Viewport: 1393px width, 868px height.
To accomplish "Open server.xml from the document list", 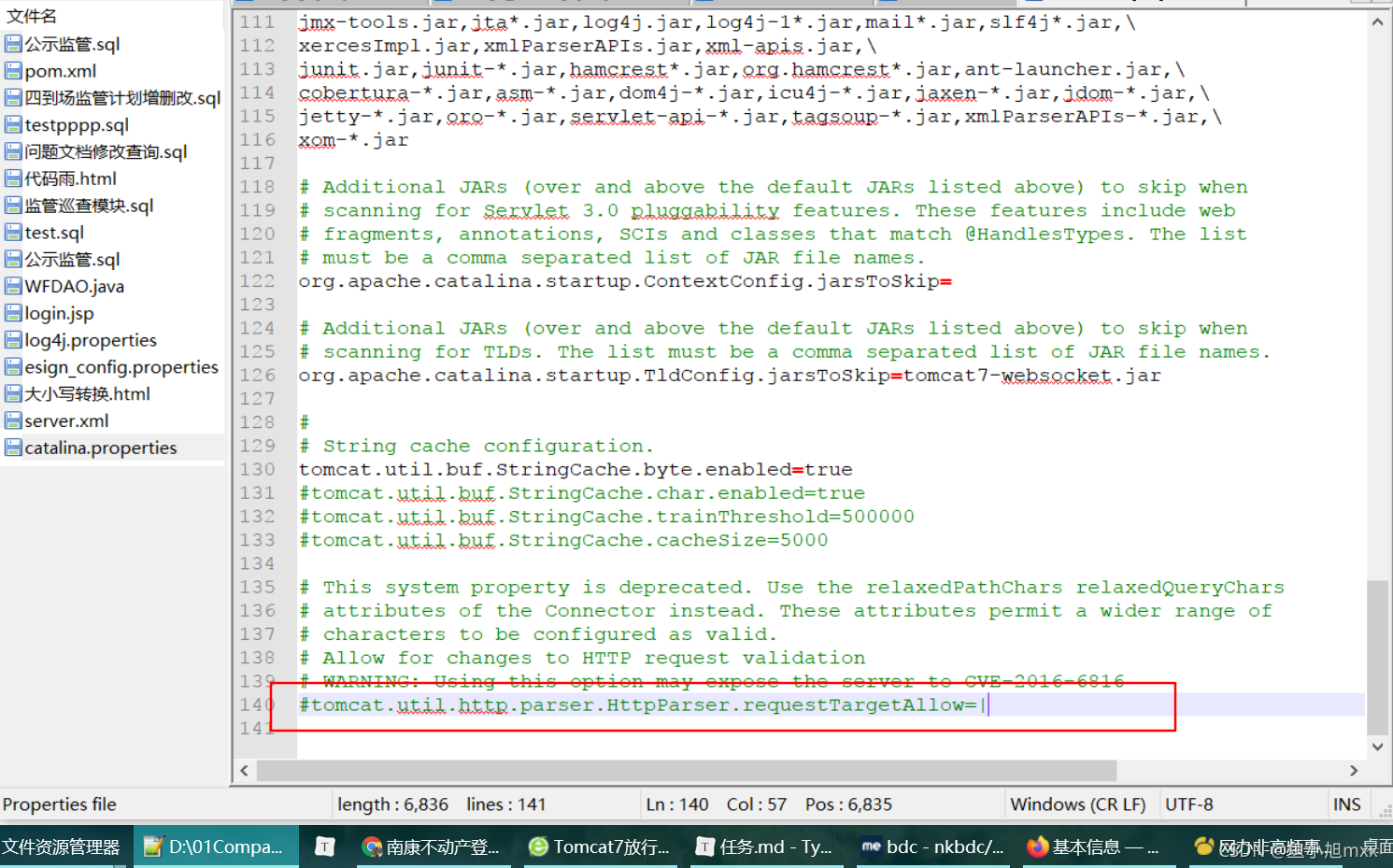I will tap(66, 421).
